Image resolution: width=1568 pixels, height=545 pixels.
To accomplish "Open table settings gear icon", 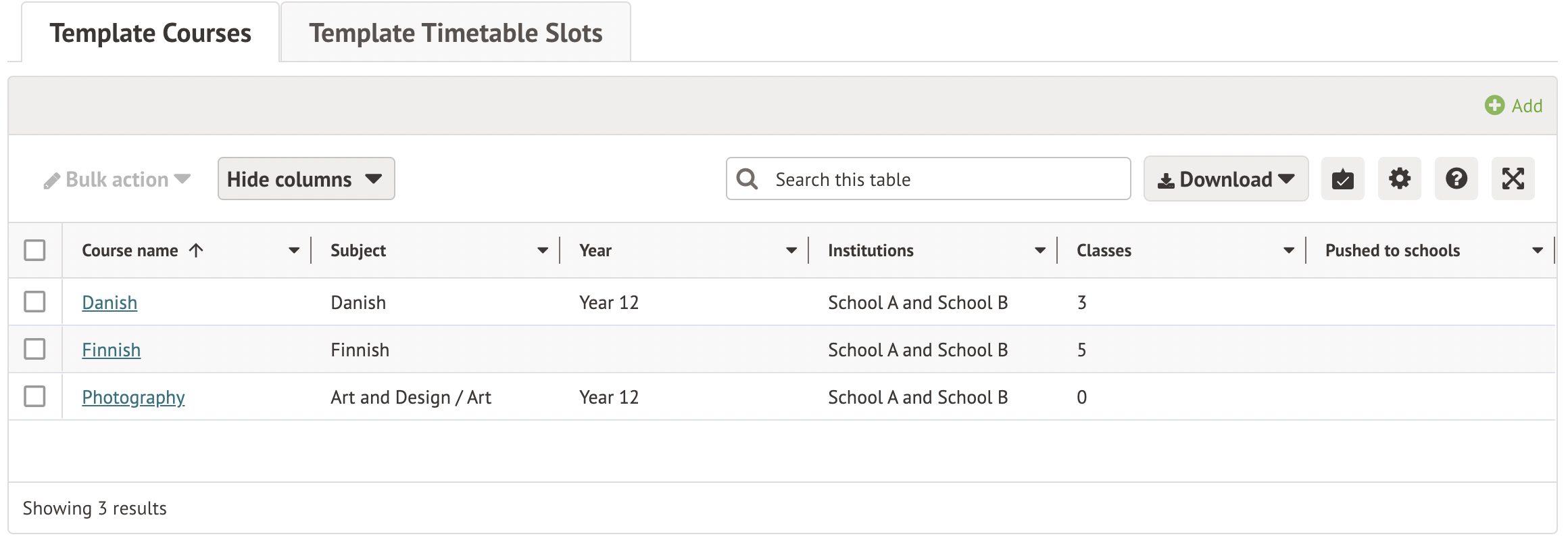I will pyautogui.click(x=1399, y=179).
